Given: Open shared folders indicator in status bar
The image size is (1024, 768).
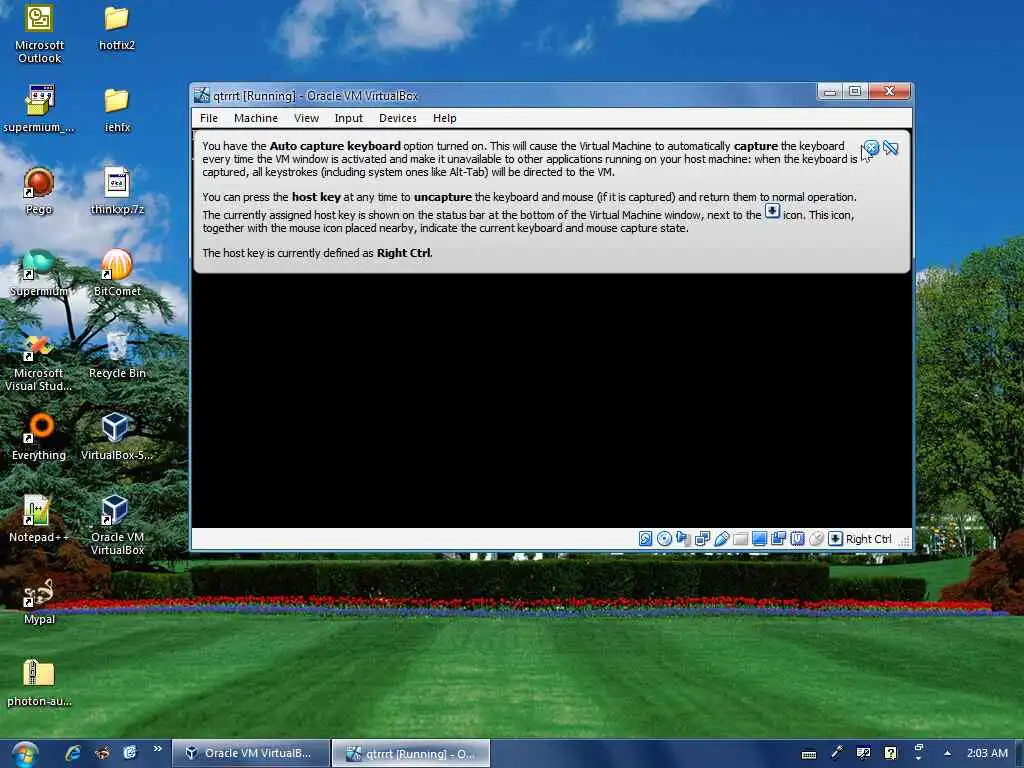Looking at the screenshot, I should tap(740, 539).
